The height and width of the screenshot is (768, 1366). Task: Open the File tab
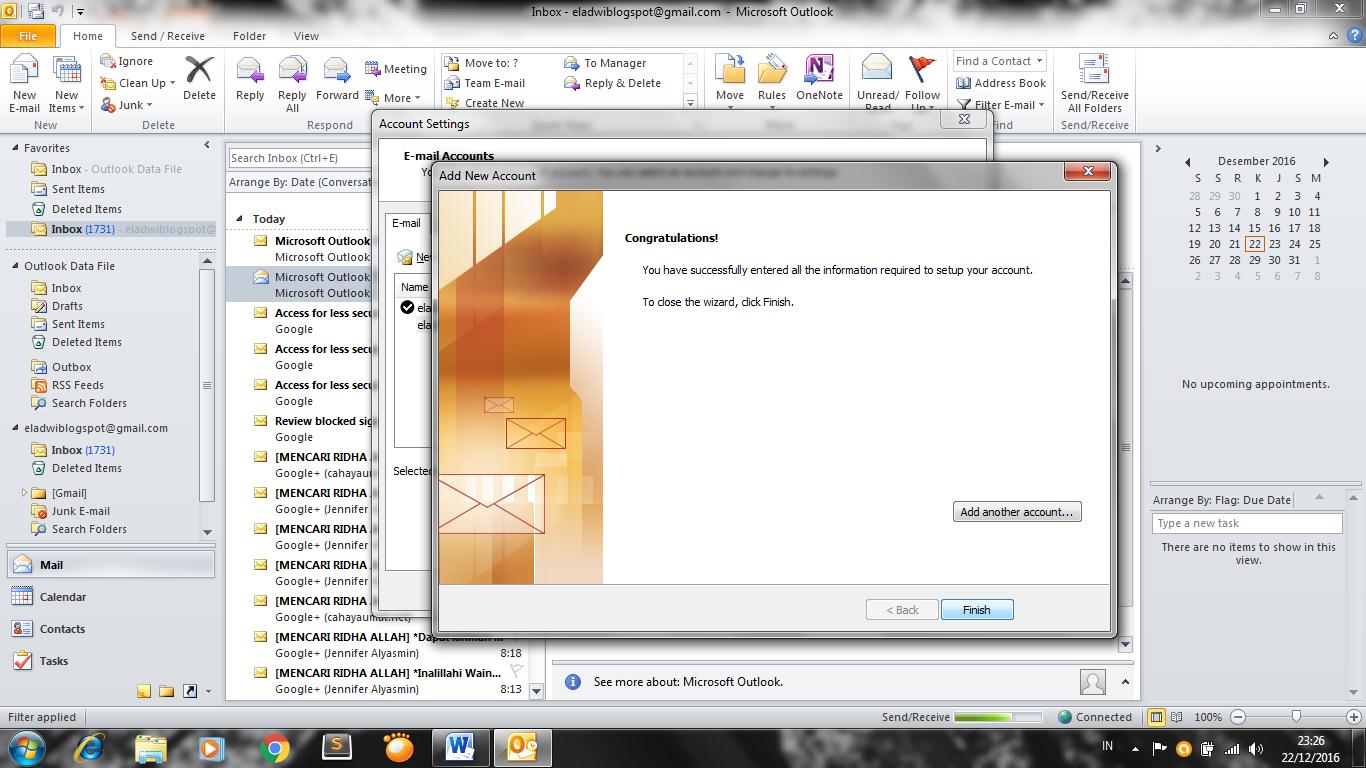coord(28,36)
